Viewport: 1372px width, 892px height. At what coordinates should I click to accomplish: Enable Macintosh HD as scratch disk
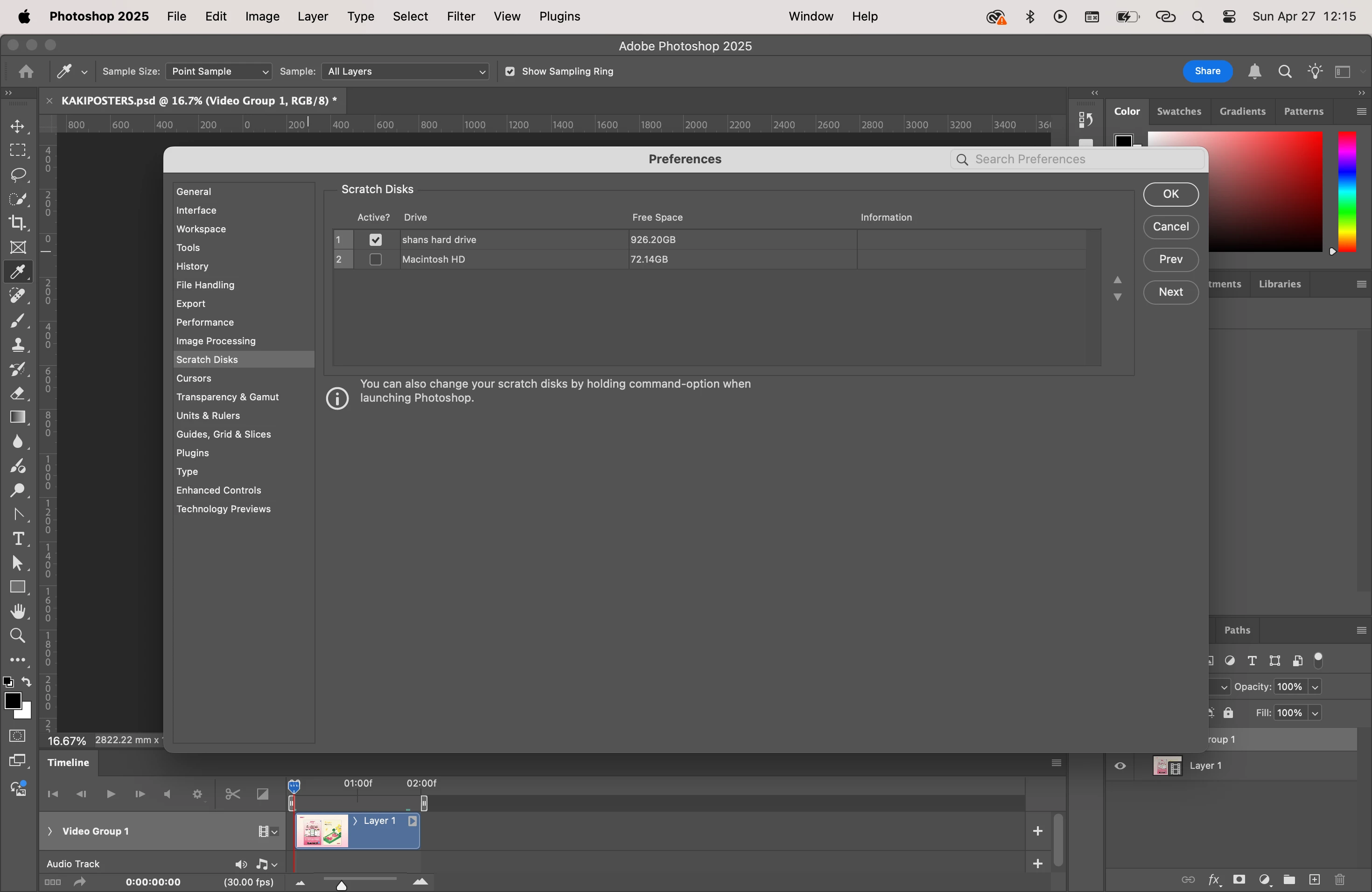[x=376, y=259]
